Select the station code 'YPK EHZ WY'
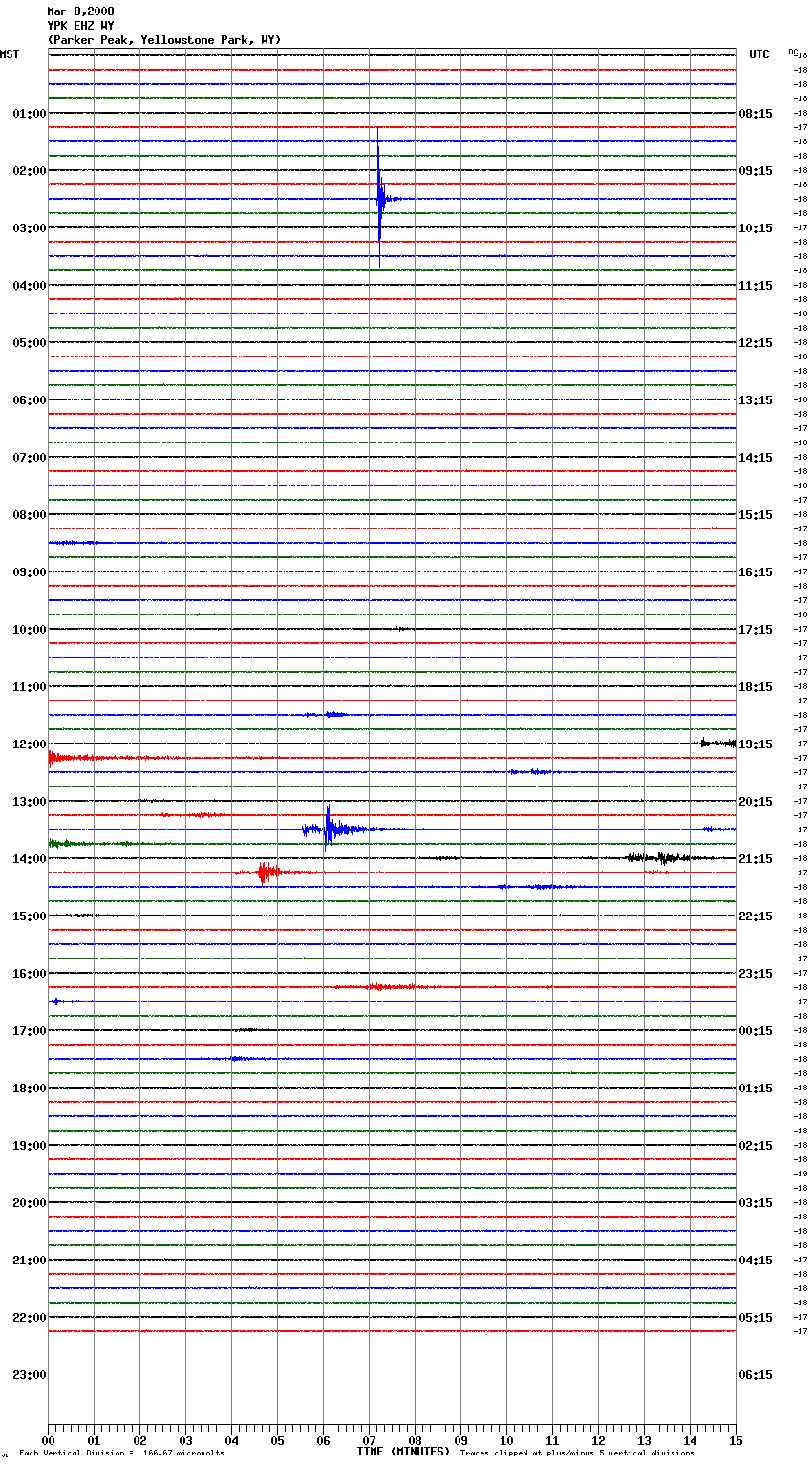 80,26
